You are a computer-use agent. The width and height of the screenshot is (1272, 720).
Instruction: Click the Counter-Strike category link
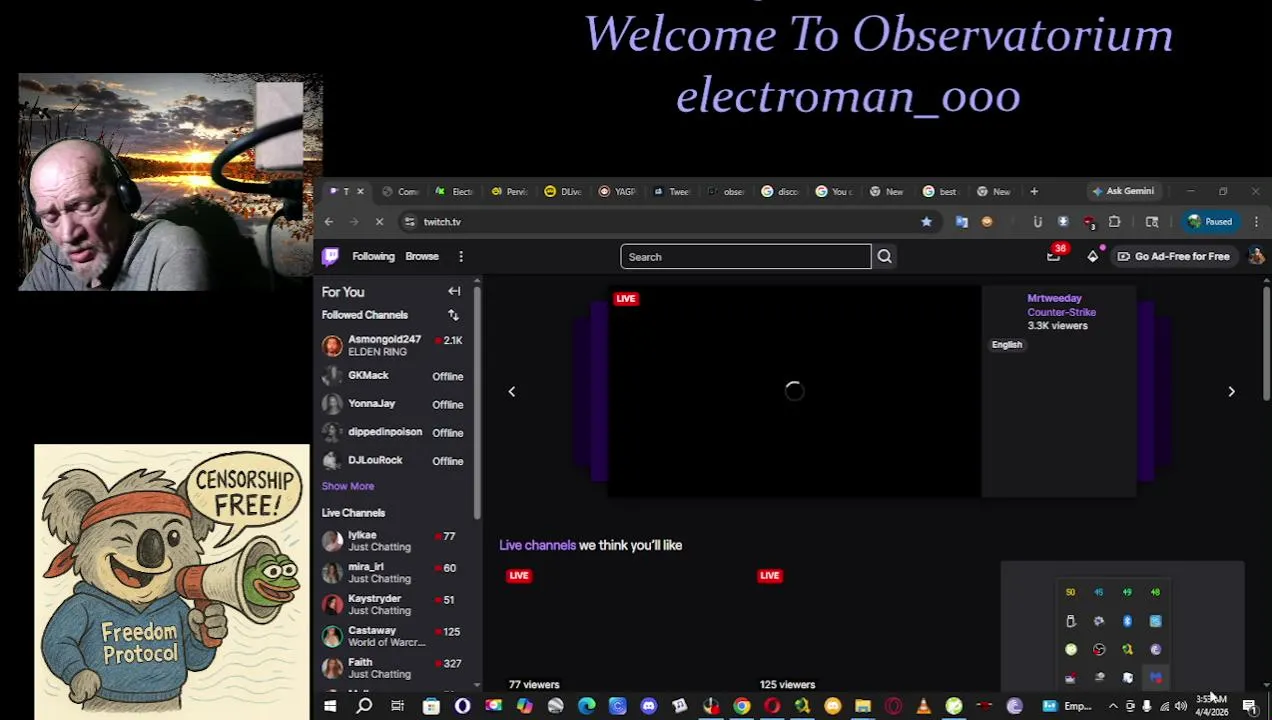tap(1061, 312)
